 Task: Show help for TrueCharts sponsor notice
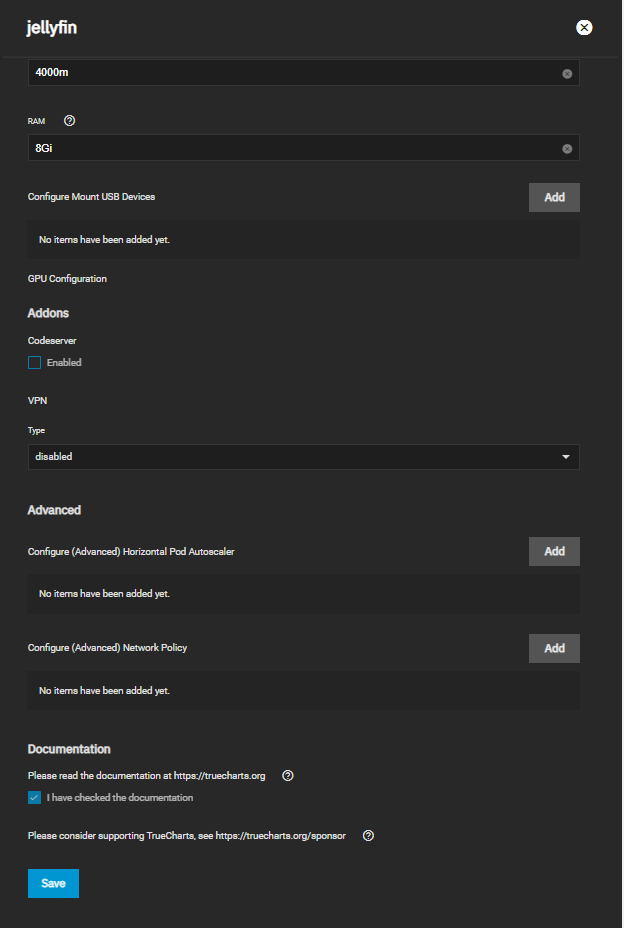(x=368, y=836)
